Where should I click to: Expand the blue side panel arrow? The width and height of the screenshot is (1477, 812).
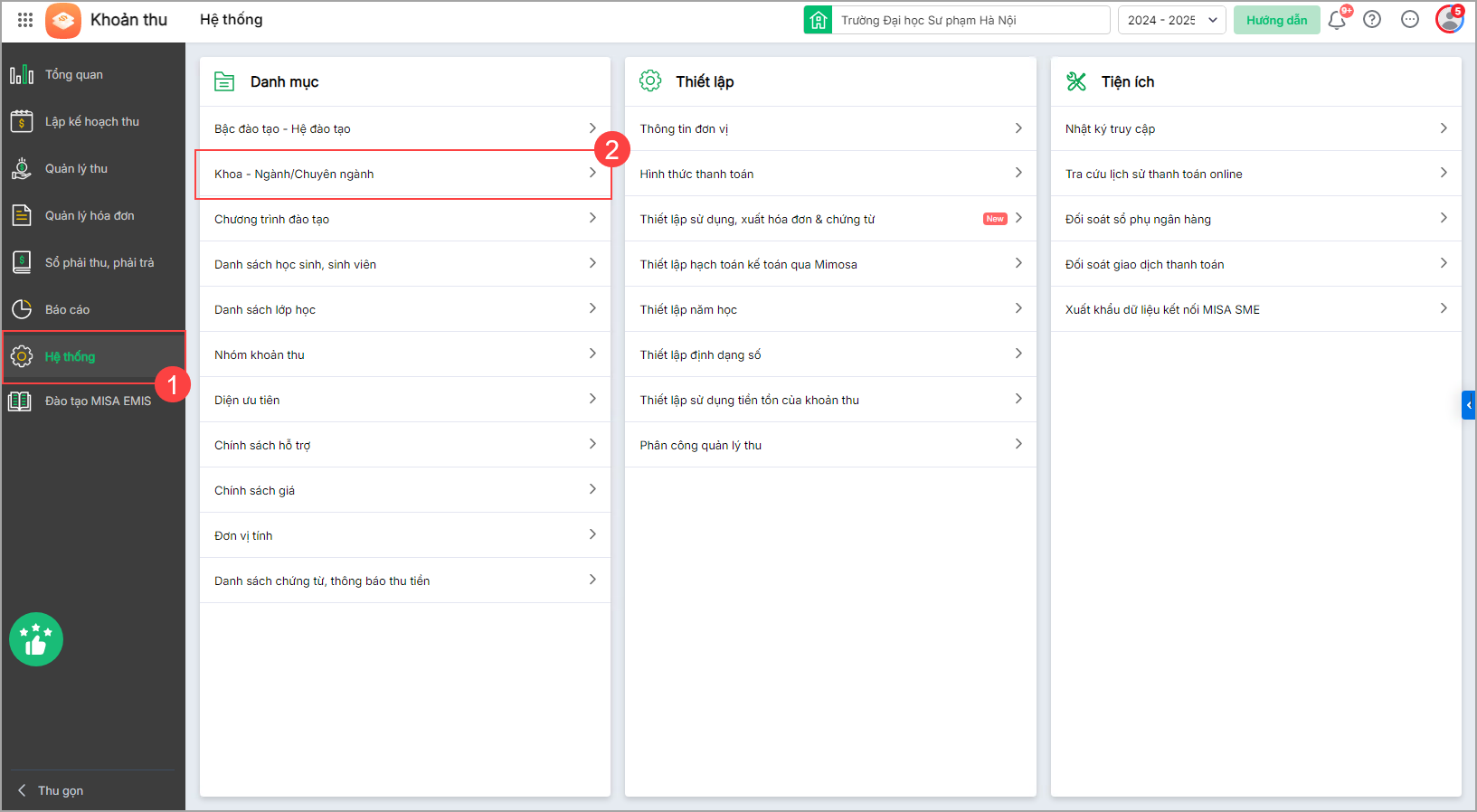pos(1469,404)
